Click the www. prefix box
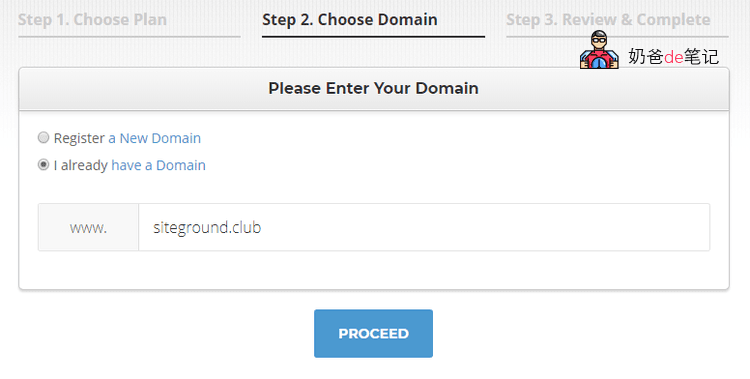This screenshot has height=379, width=750. 88,227
